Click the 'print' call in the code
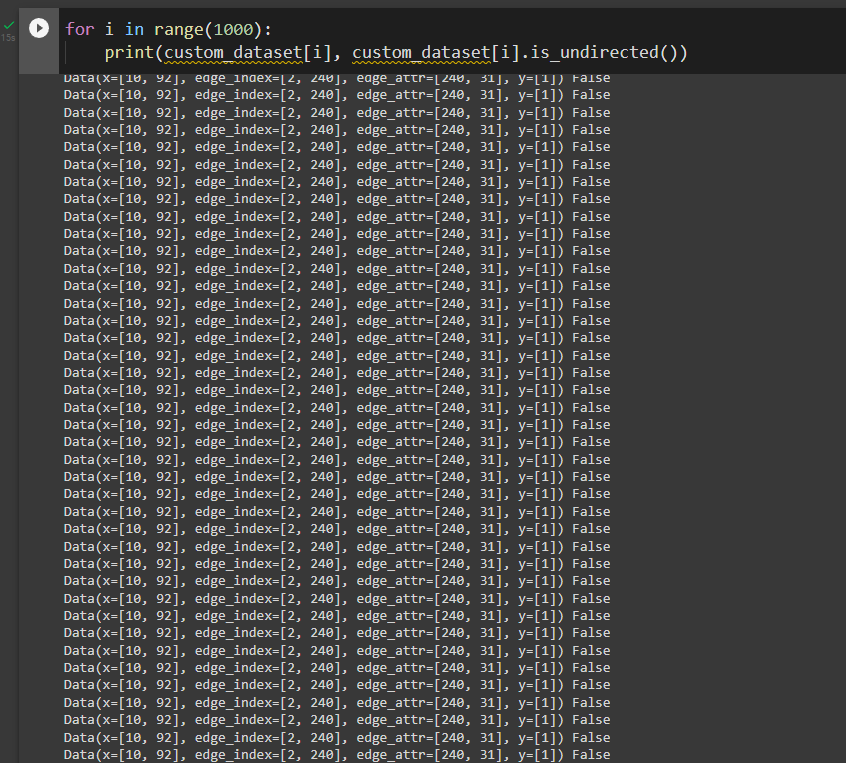Image resolution: width=846 pixels, height=763 pixels. pos(129,53)
